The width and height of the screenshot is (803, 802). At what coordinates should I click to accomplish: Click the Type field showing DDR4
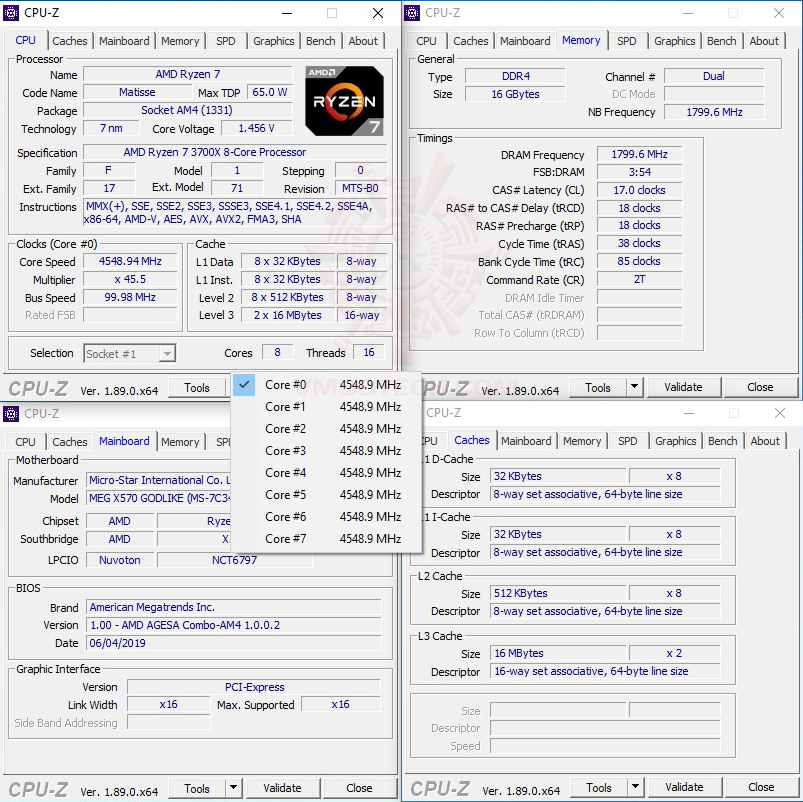(516, 76)
